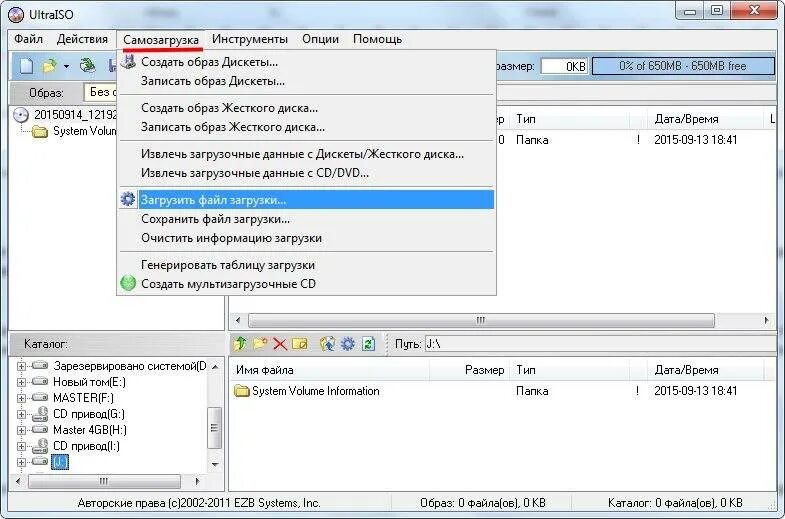
Task: Click the Open image folder toolbar icon
Action: [x=49, y=66]
